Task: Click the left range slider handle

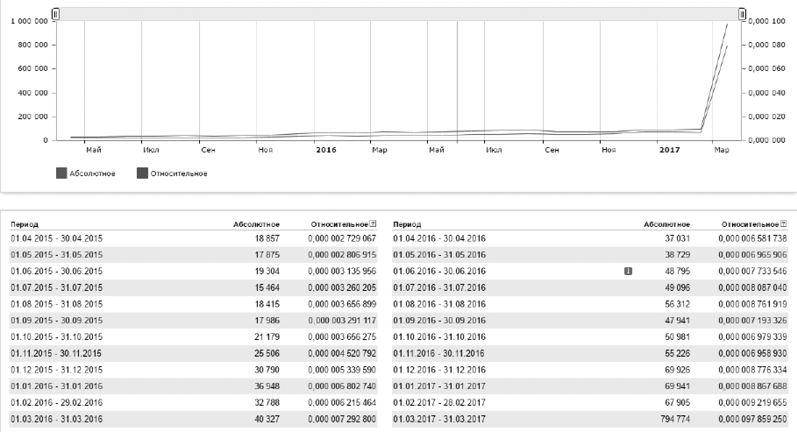Action: pos(55,14)
